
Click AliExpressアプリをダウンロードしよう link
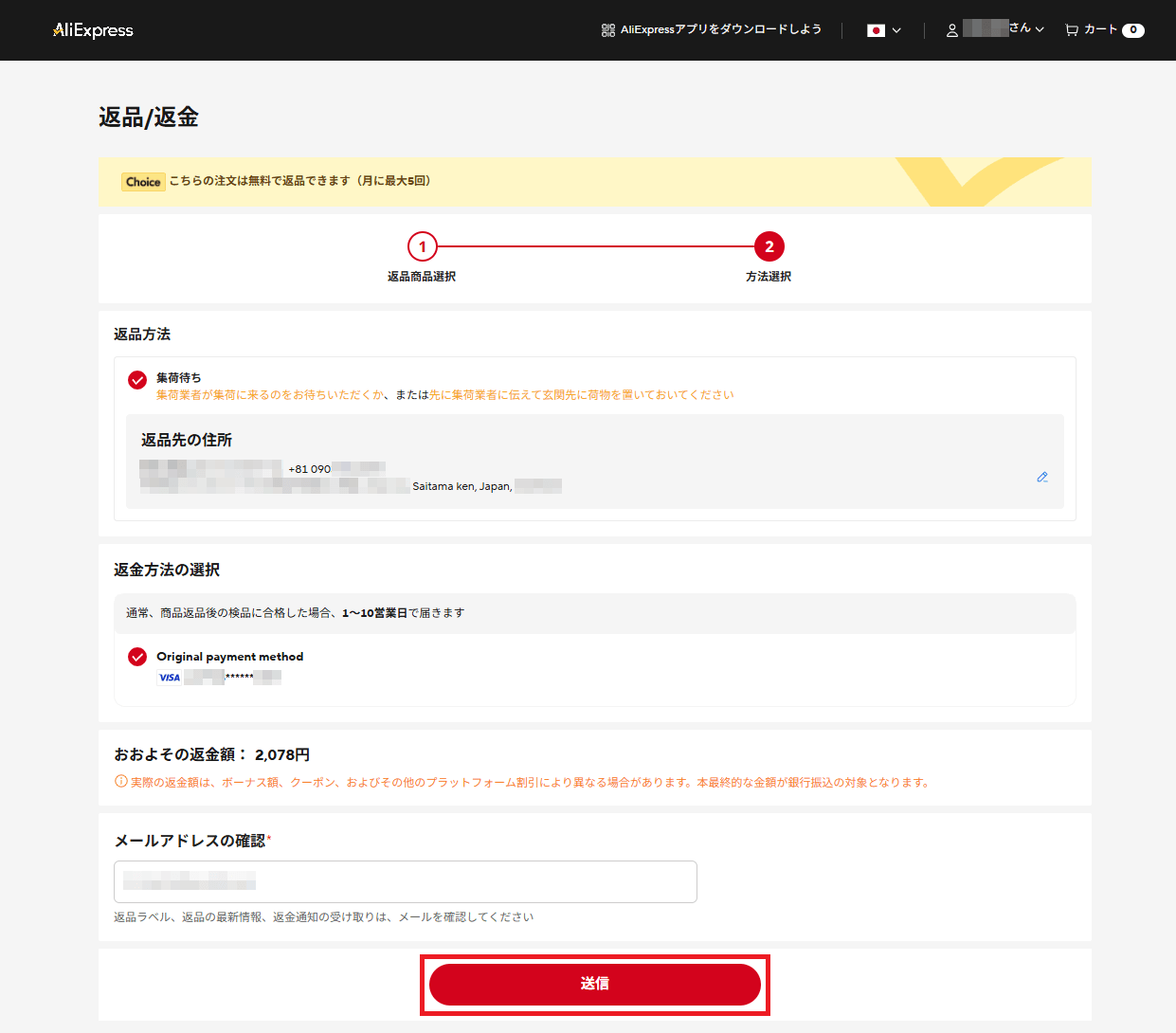[x=720, y=30]
